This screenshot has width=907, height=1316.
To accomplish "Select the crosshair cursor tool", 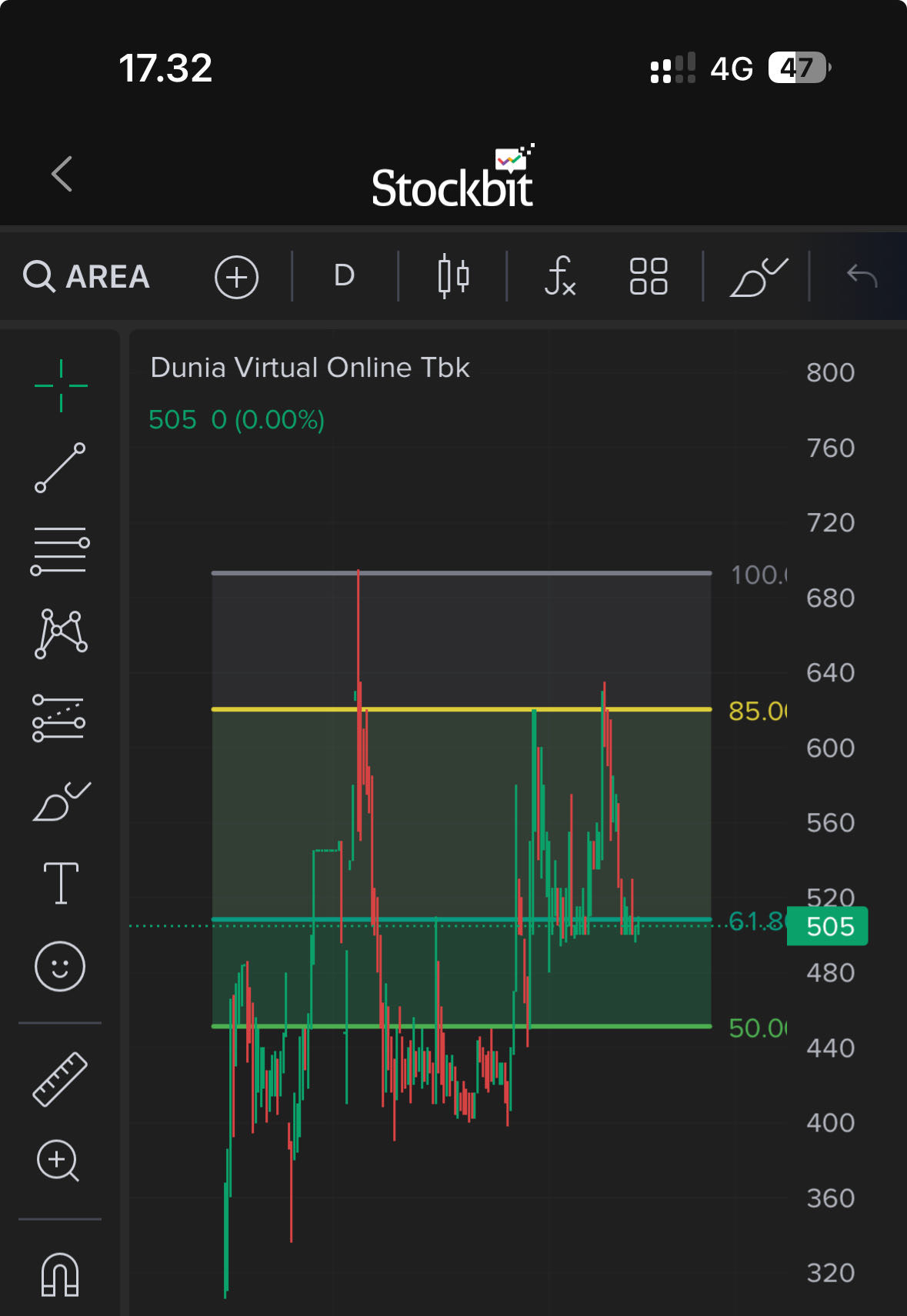I will click(x=61, y=385).
